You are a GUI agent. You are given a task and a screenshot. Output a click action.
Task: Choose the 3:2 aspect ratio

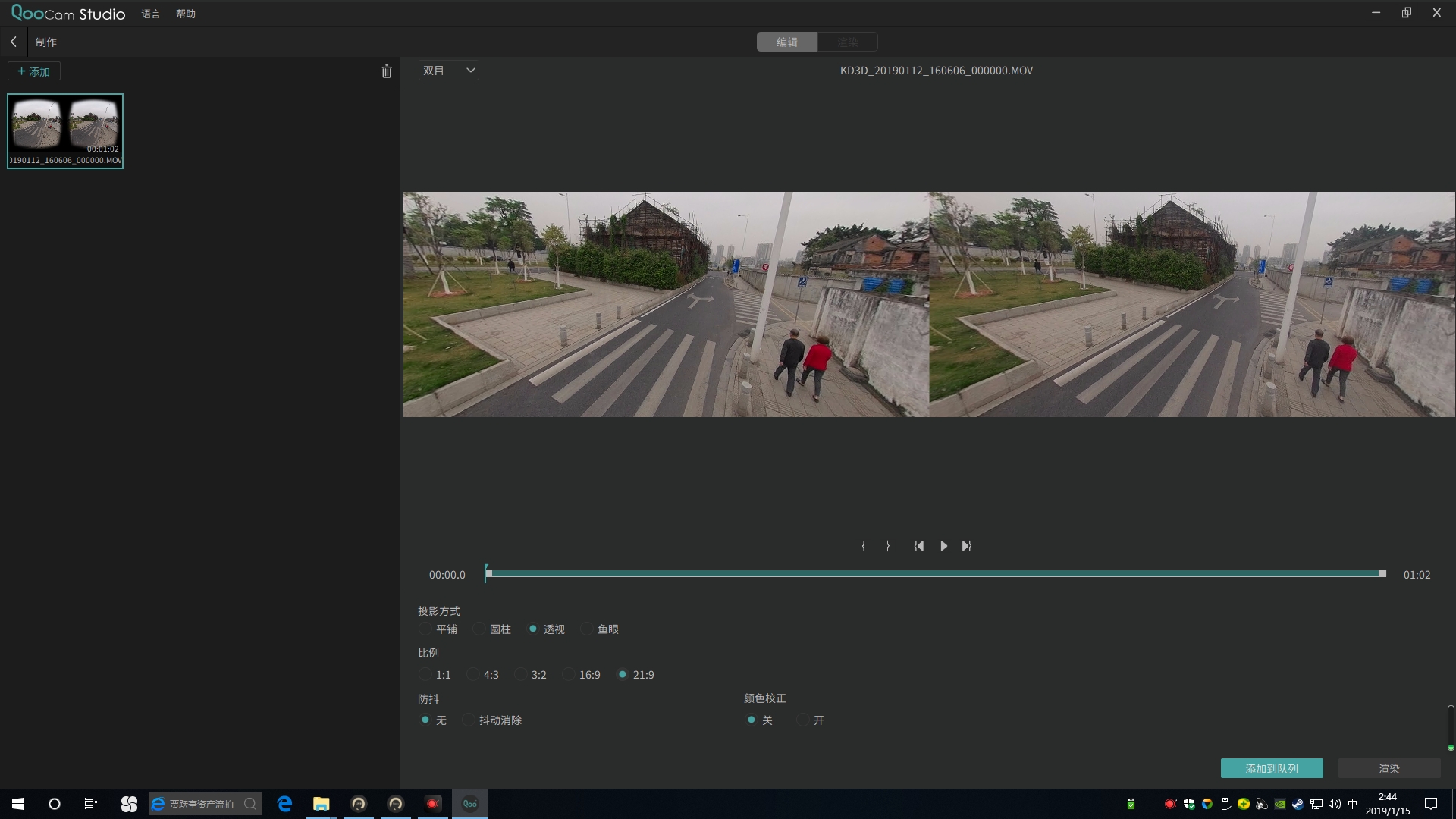(x=531, y=675)
